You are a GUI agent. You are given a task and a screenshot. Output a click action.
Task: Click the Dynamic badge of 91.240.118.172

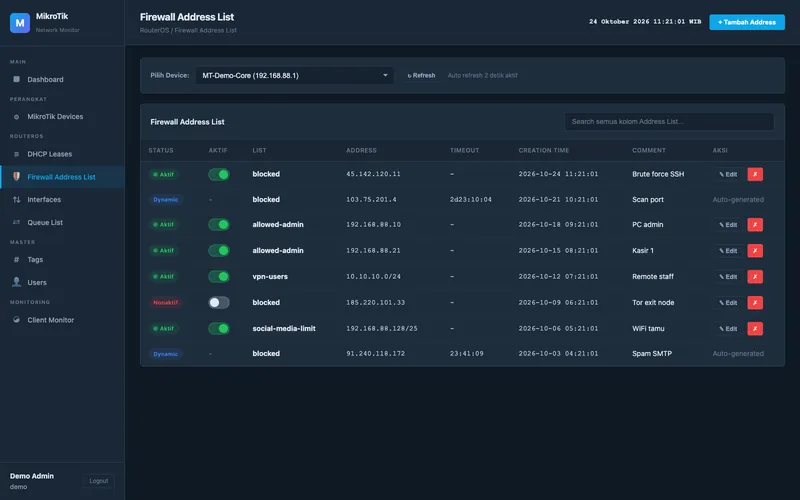pyautogui.click(x=165, y=354)
